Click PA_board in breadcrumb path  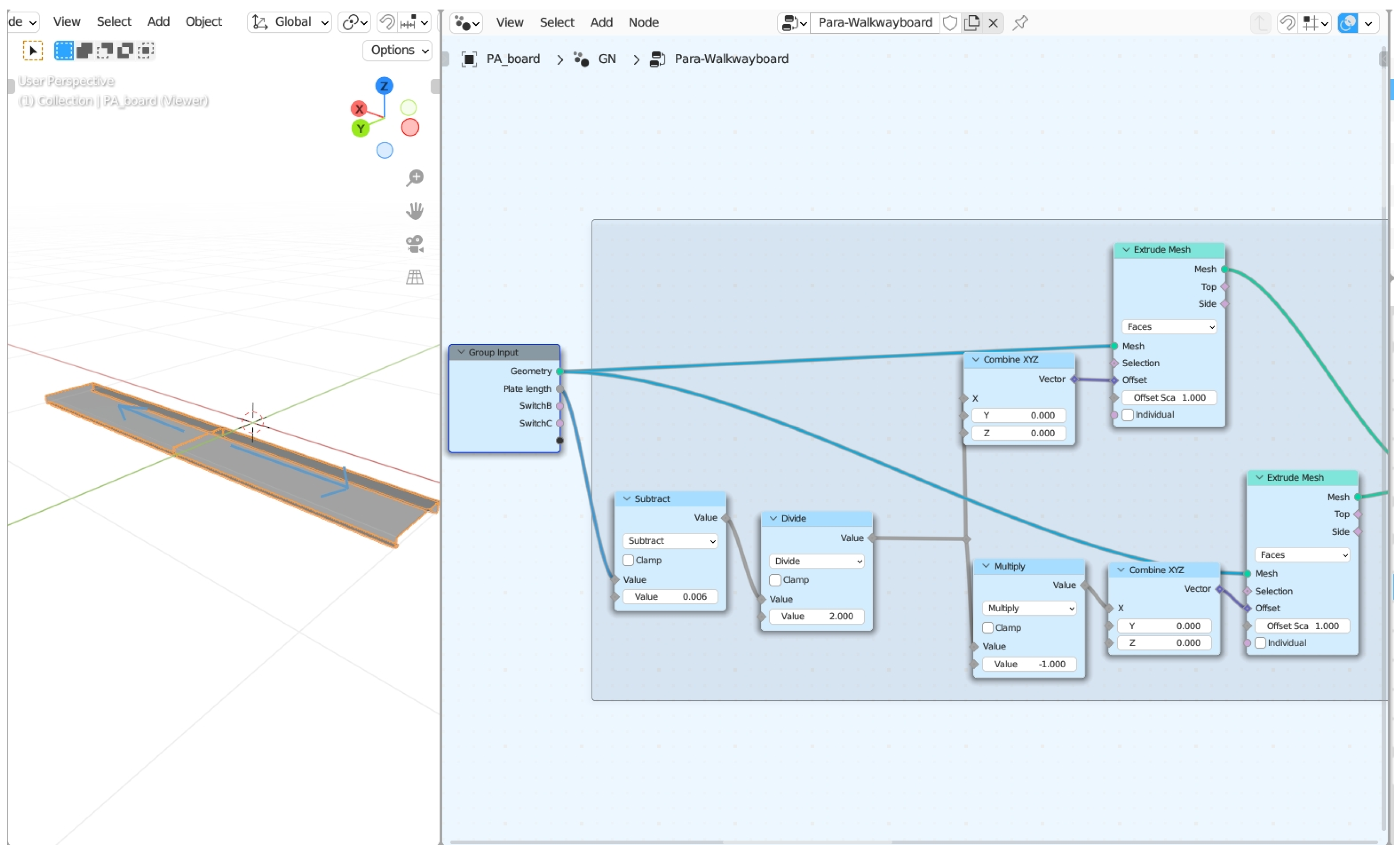(x=512, y=58)
